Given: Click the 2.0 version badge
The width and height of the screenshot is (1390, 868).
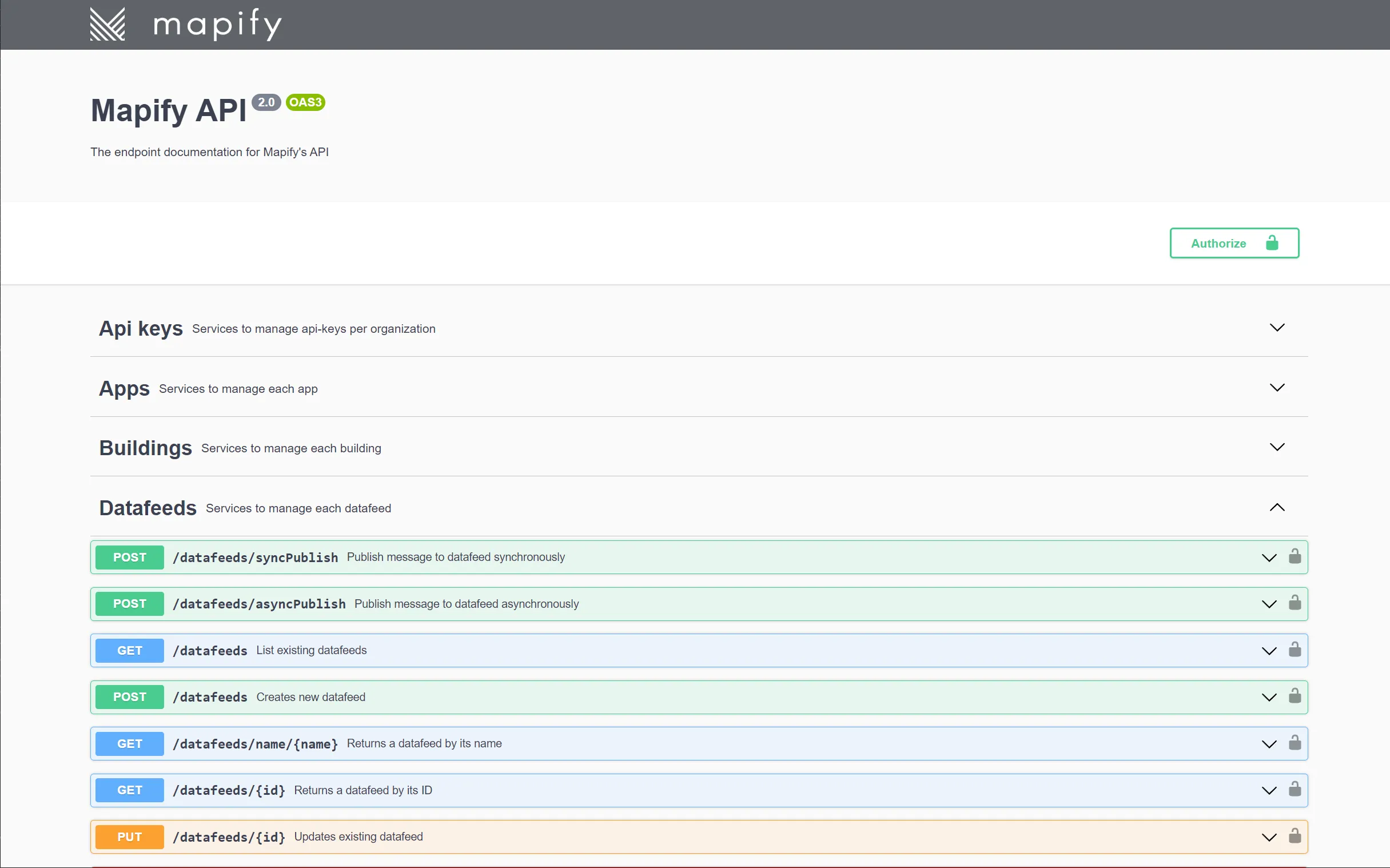Looking at the screenshot, I should pyautogui.click(x=266, y=102).
